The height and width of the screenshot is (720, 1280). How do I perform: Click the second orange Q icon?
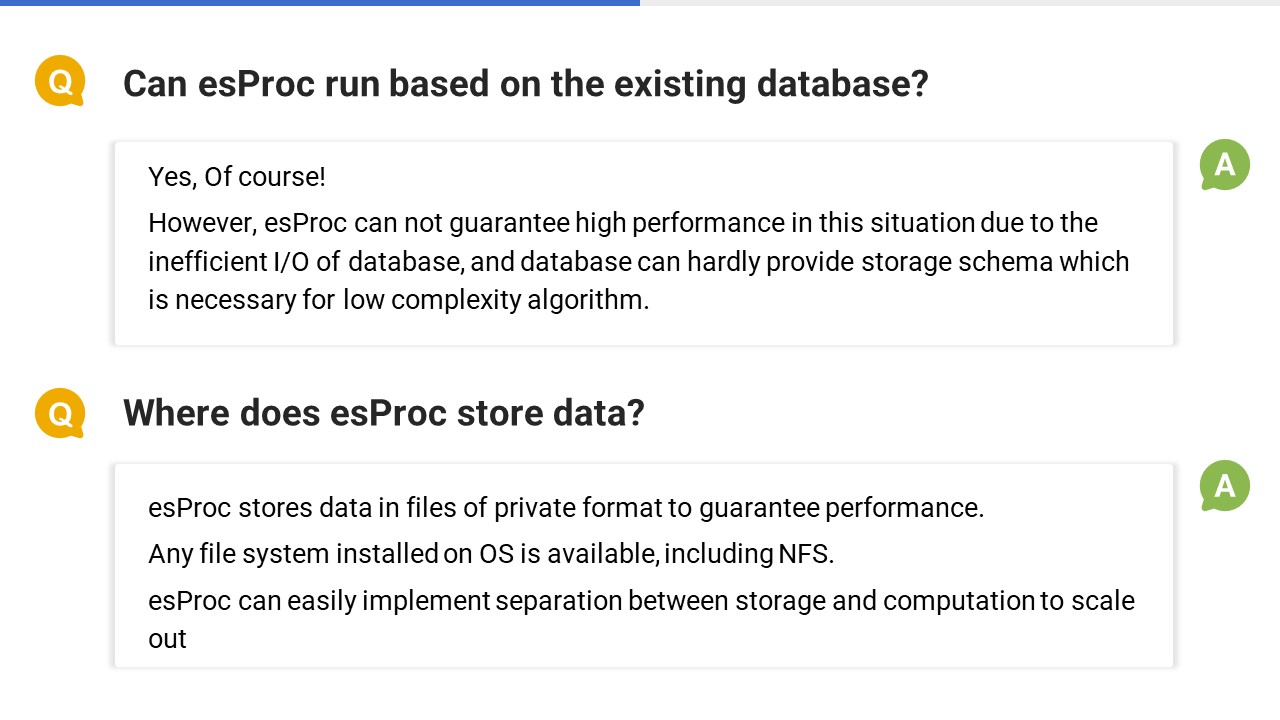point(60,413)
